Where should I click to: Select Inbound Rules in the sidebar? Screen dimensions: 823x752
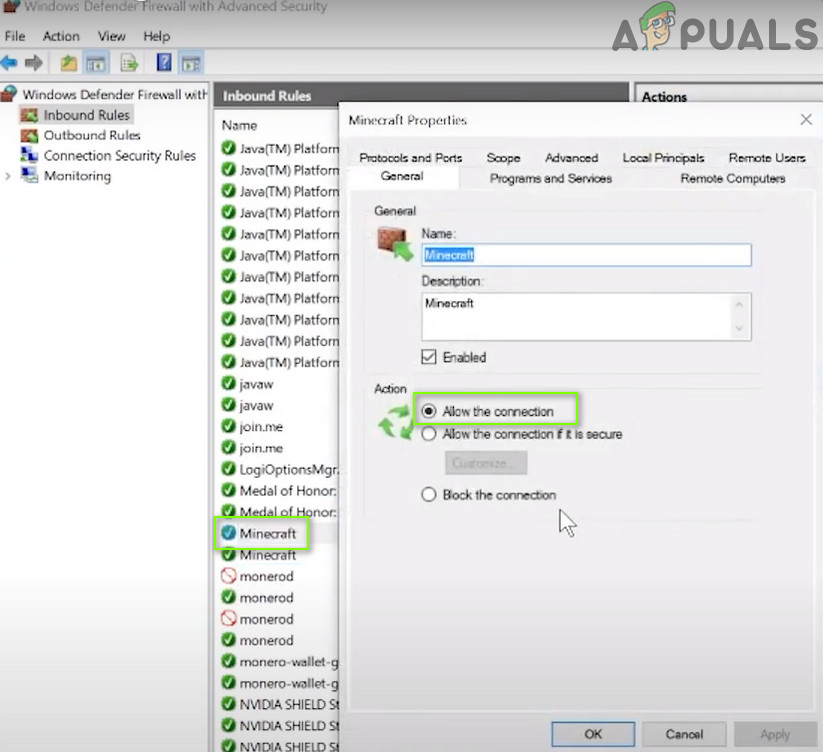tap(86, 114)
